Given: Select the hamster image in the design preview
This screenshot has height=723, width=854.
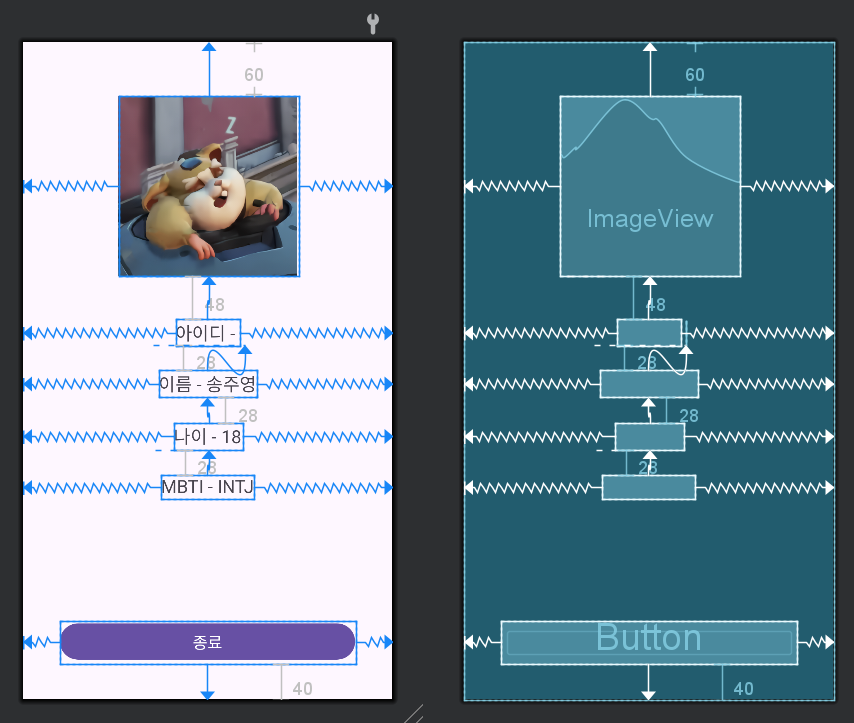Looking at the screenshot, I should pos(209,186).
